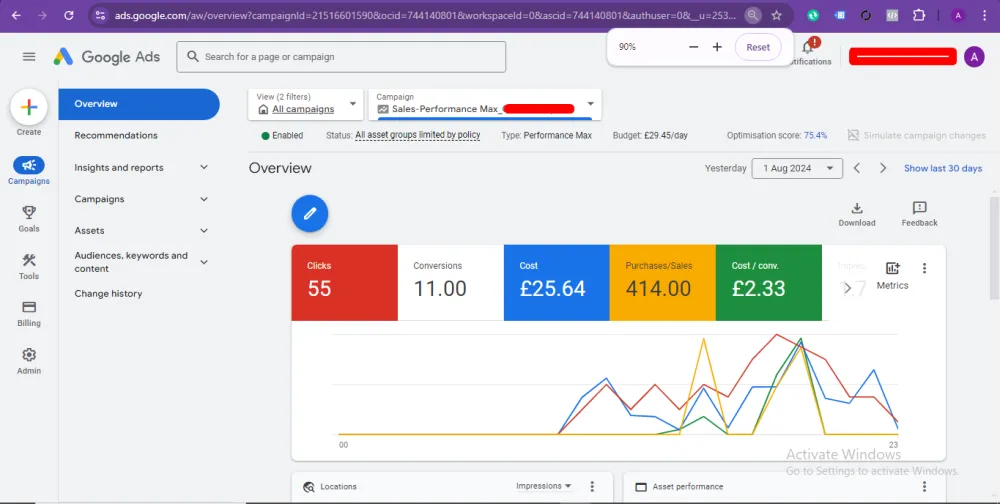Open the Billing section
Image resolution: width=1000 pixels, height=504 pixels.
tap(29, 314)
